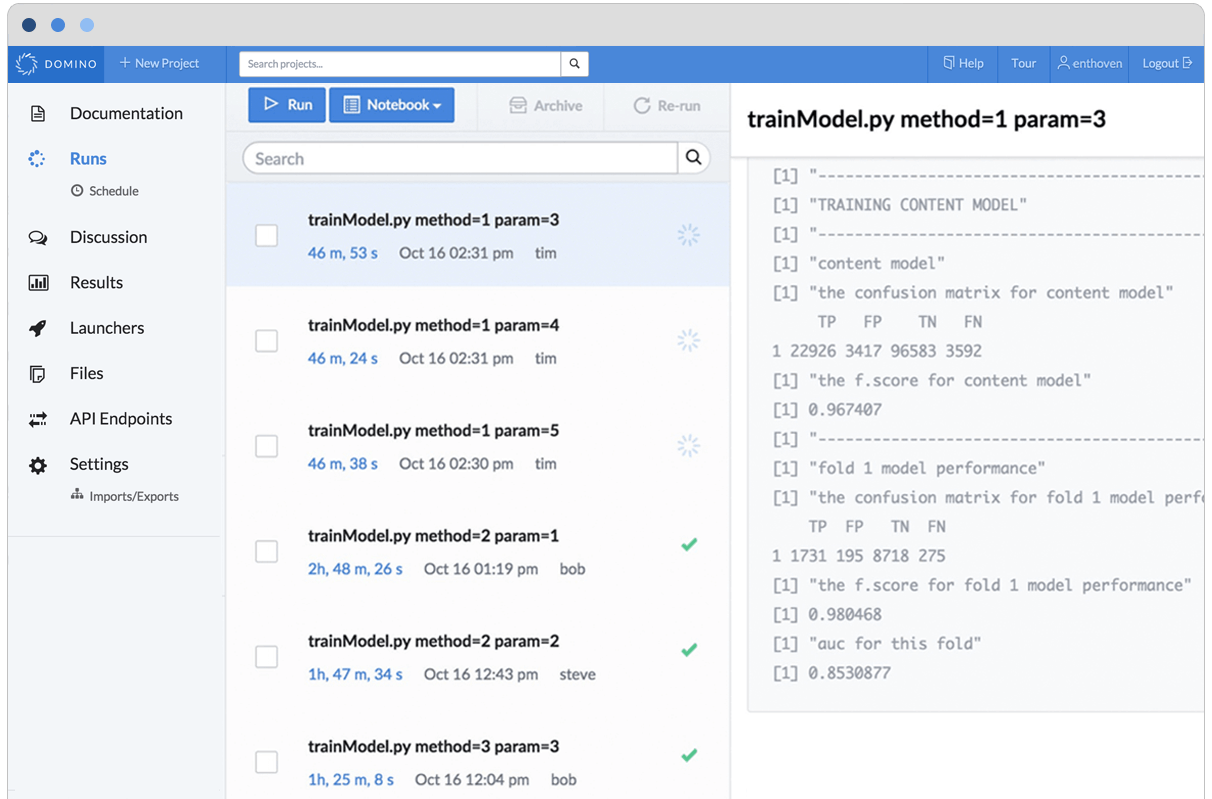Click the Archive box icon
Viewport: 1212px width, 799px height.
coord(518,105)
